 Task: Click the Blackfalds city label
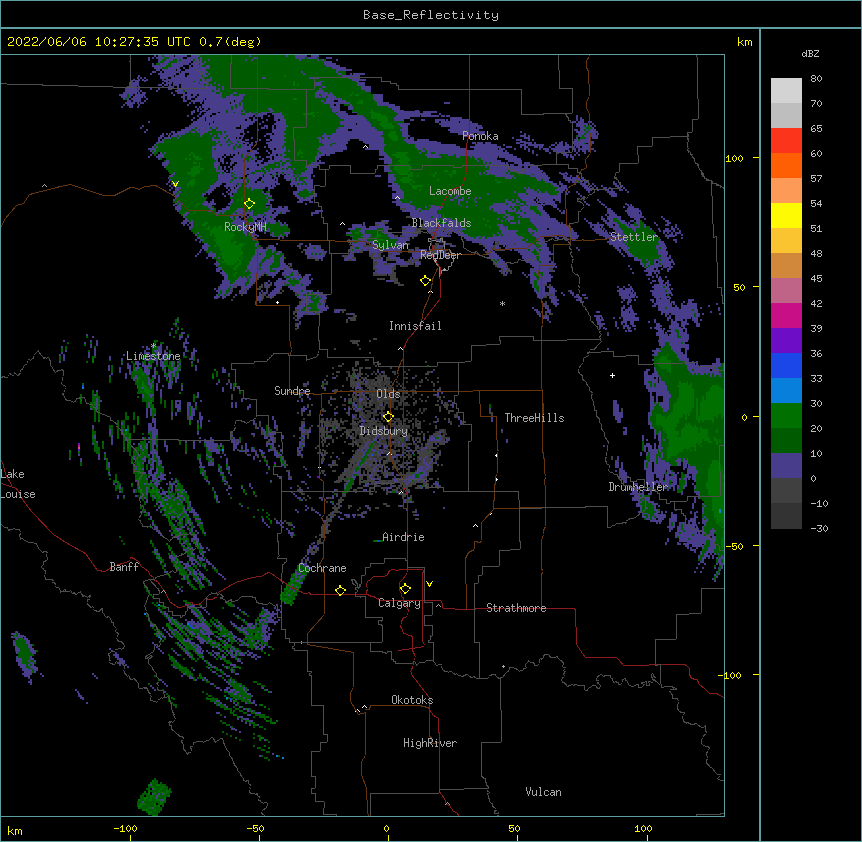(441, 223)
